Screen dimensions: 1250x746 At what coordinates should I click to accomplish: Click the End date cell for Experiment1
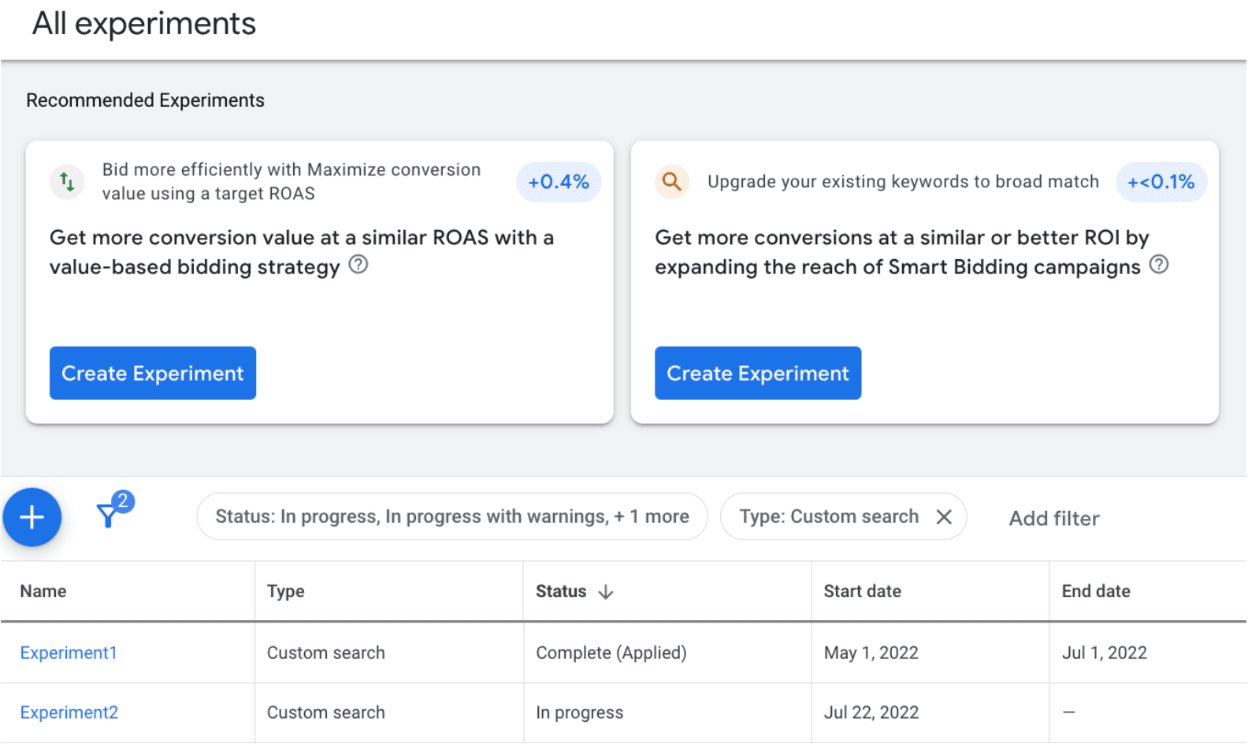coord(1103,652)
